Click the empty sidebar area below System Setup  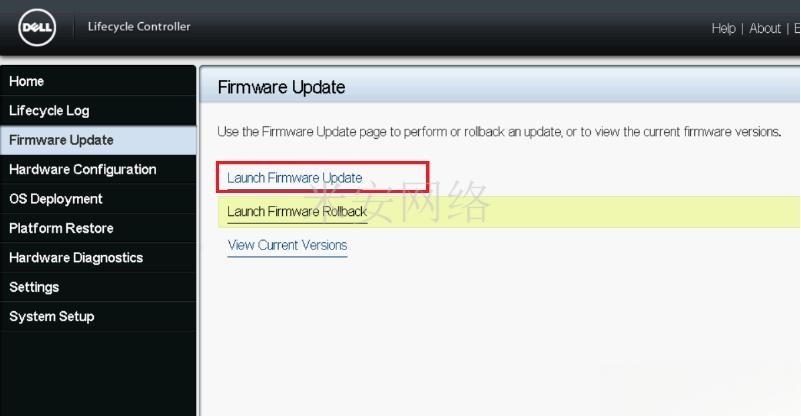(98, 374)
